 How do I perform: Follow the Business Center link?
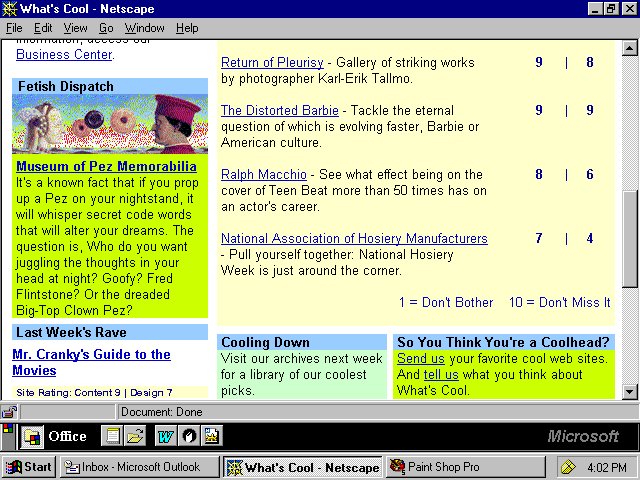[64, 54]
